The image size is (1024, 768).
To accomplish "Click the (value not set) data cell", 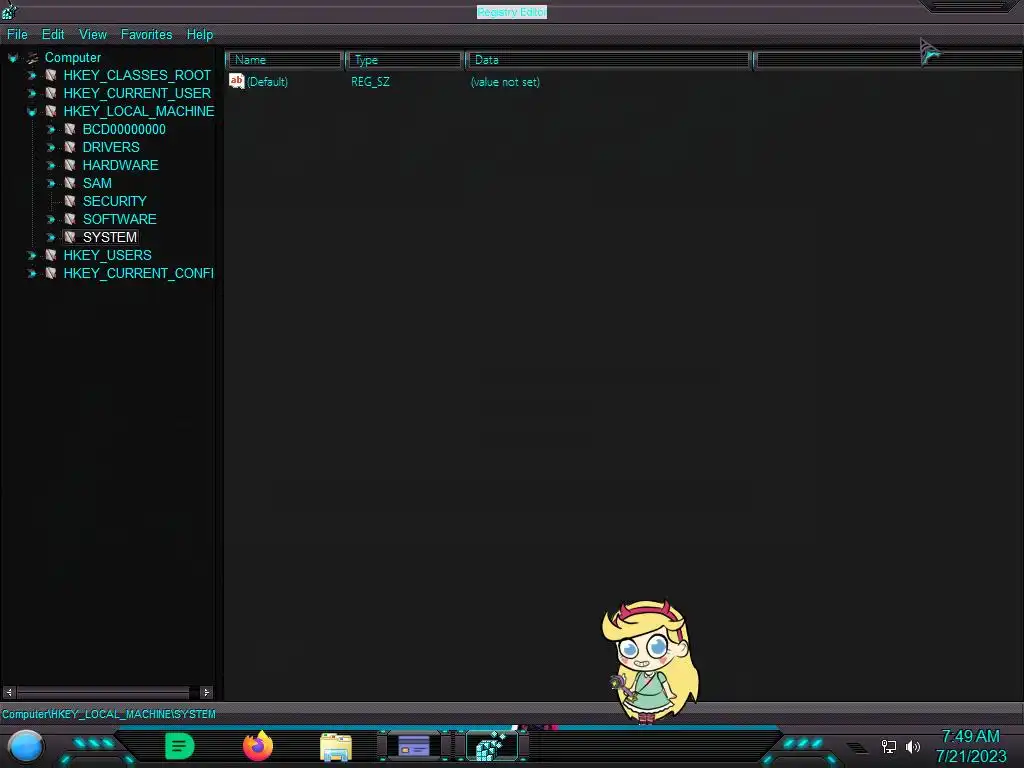I will click(505, 82).
